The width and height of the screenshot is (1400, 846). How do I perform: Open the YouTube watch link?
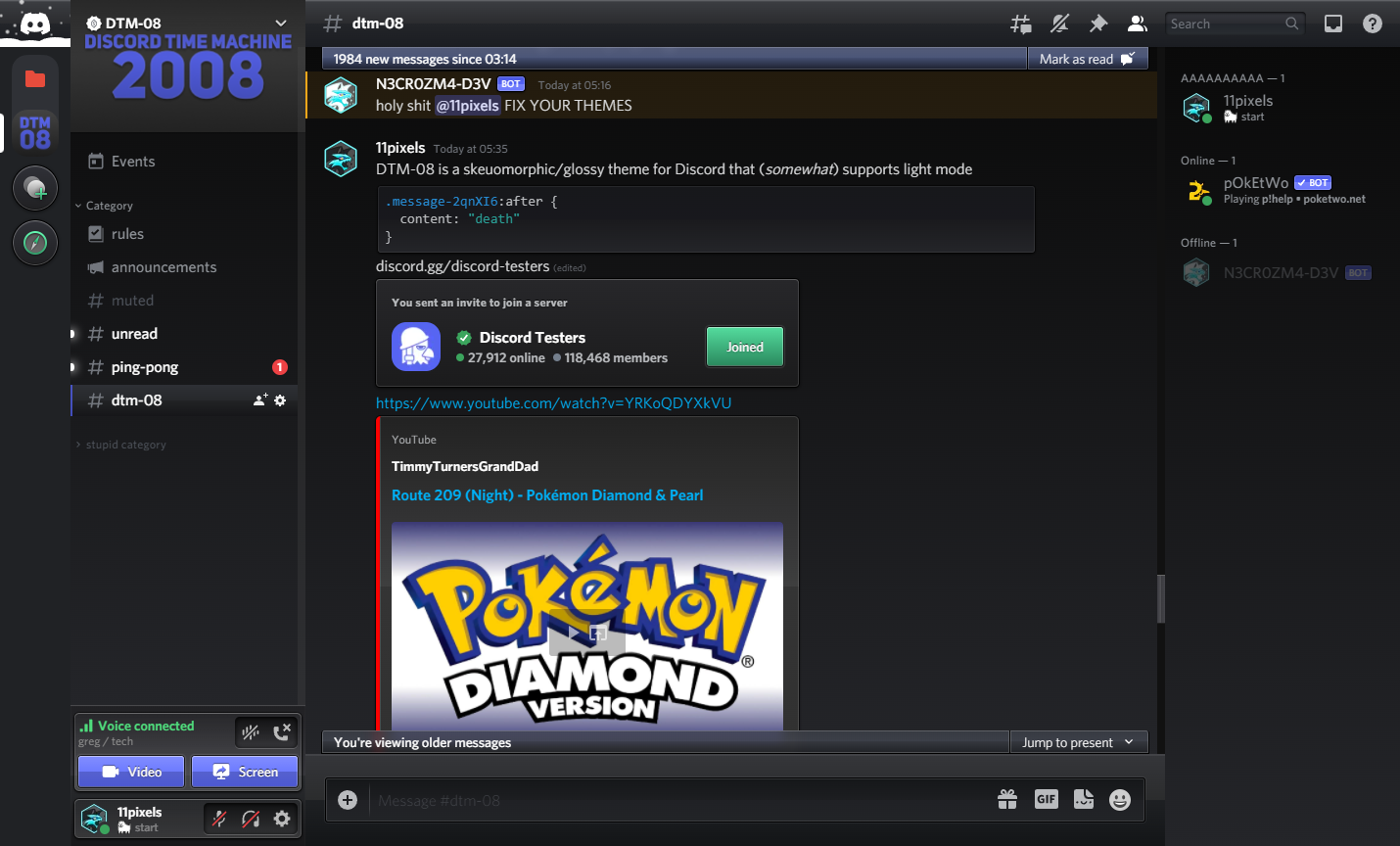click(553, 403)
